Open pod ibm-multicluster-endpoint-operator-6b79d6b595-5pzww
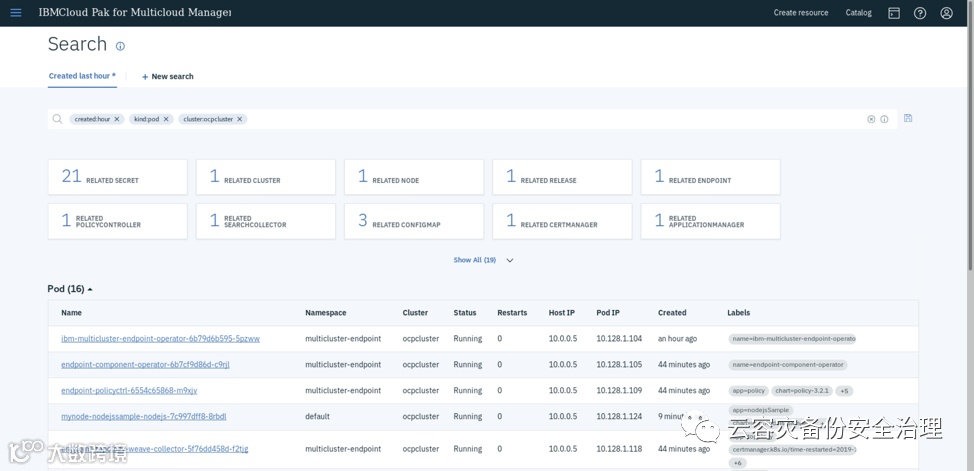The image size is (974, 471). click(160, 339)
